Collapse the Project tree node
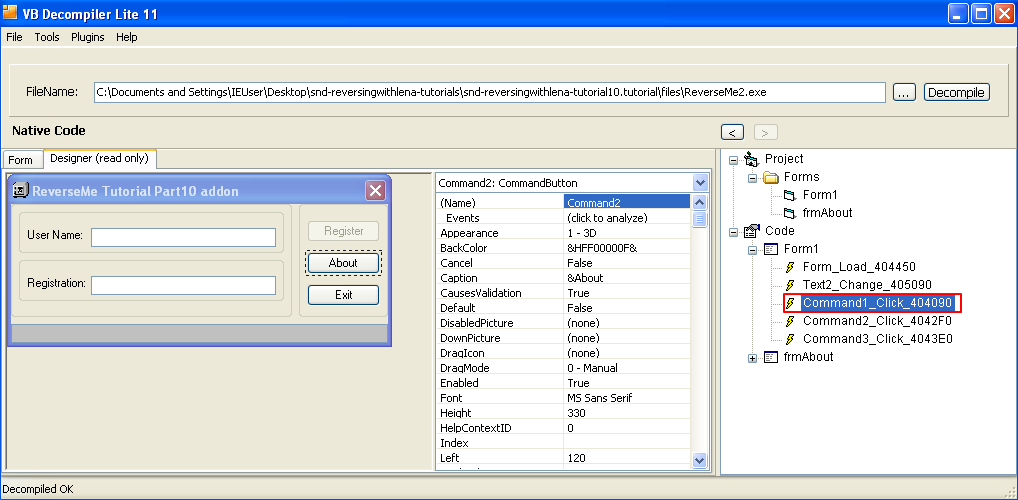The image size is (1018, 500). click(734, 160)
